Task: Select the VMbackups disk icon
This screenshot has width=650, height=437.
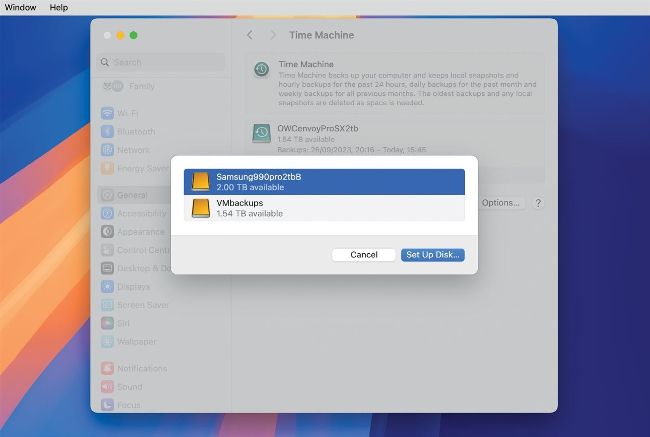Action: [x=201, y=208]
